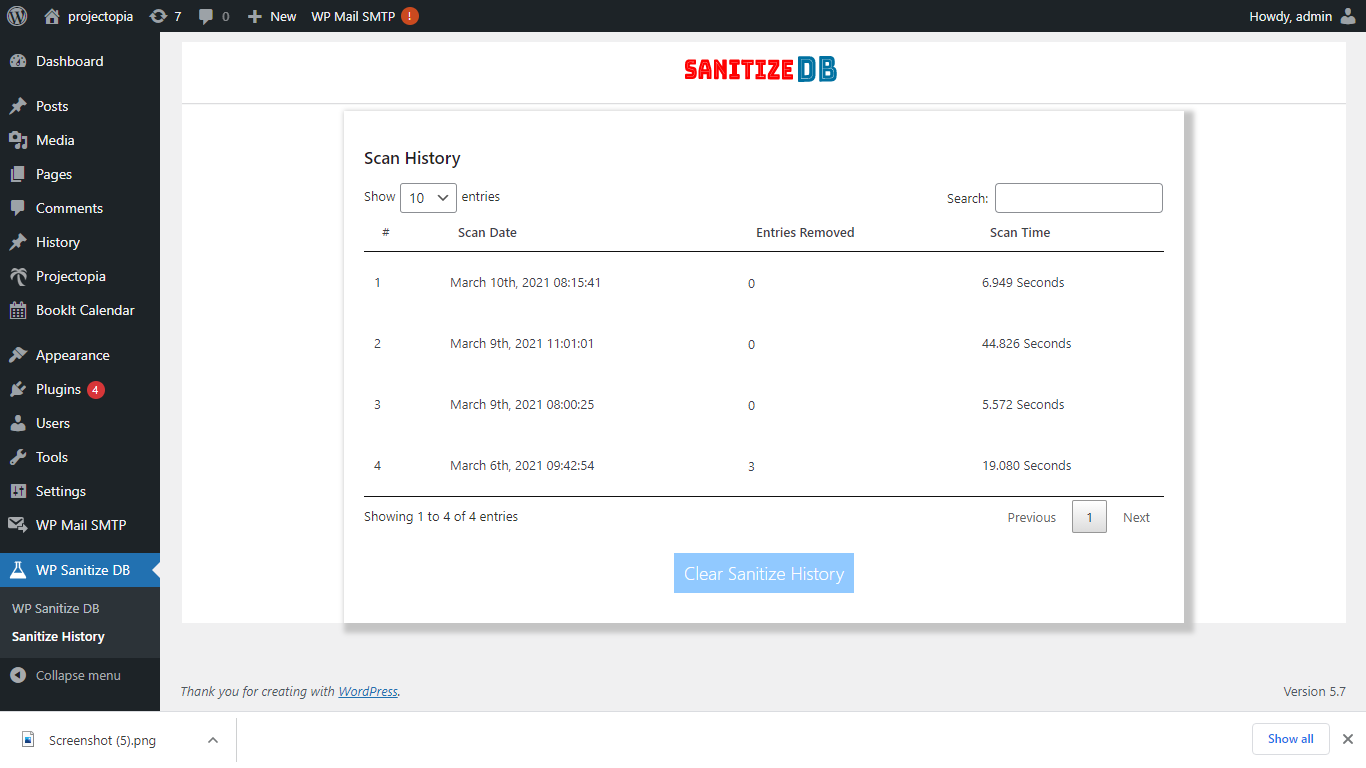Click the Clear Sanitize History button
Image resolution: width=1366 pixels, height=768 pixels.
pyautogui.click(x=764, y=573)
